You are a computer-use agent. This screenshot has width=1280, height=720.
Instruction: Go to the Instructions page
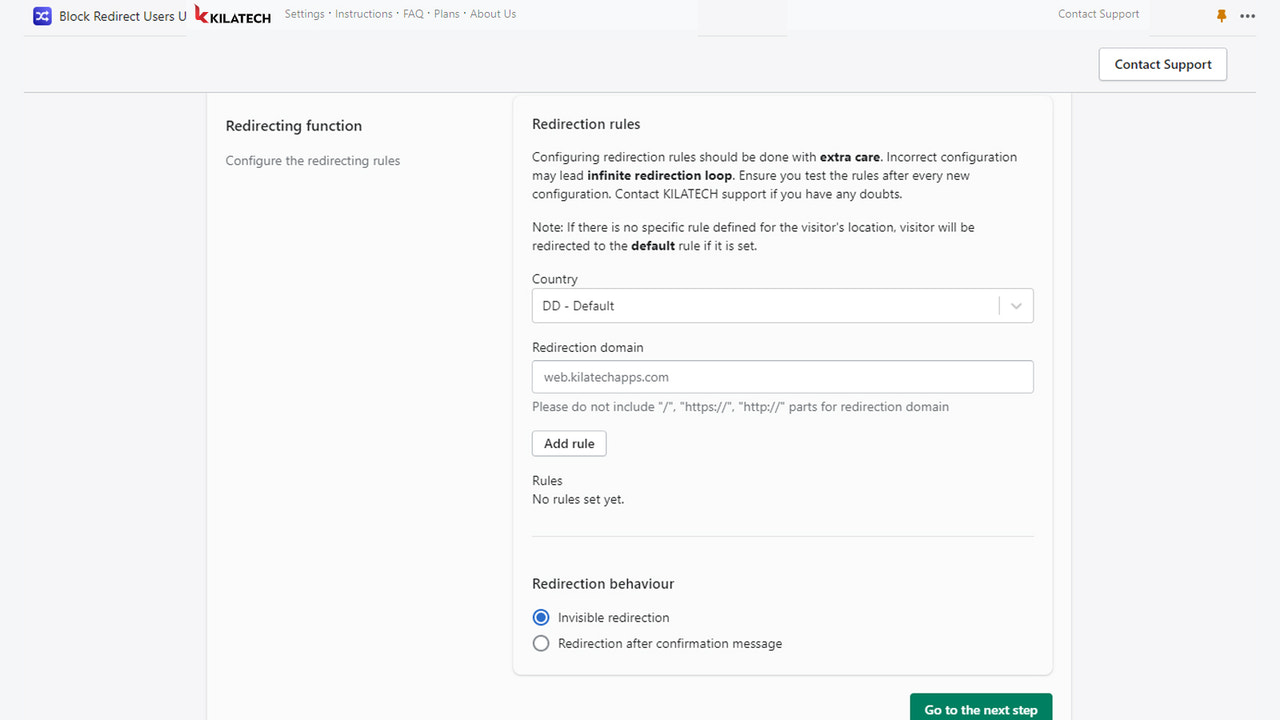[364, 14]
